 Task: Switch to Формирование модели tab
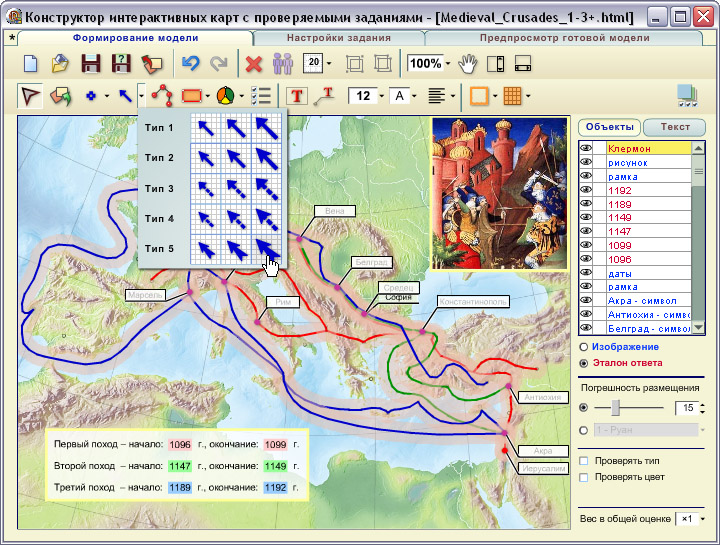(135, 38)
